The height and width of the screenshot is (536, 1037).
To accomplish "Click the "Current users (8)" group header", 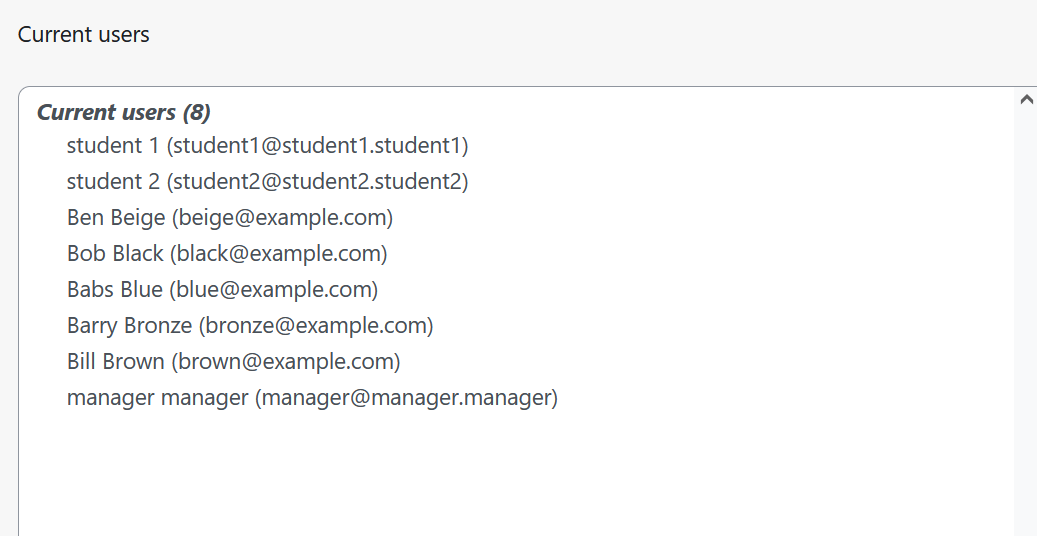I will (x=124, y=112).
